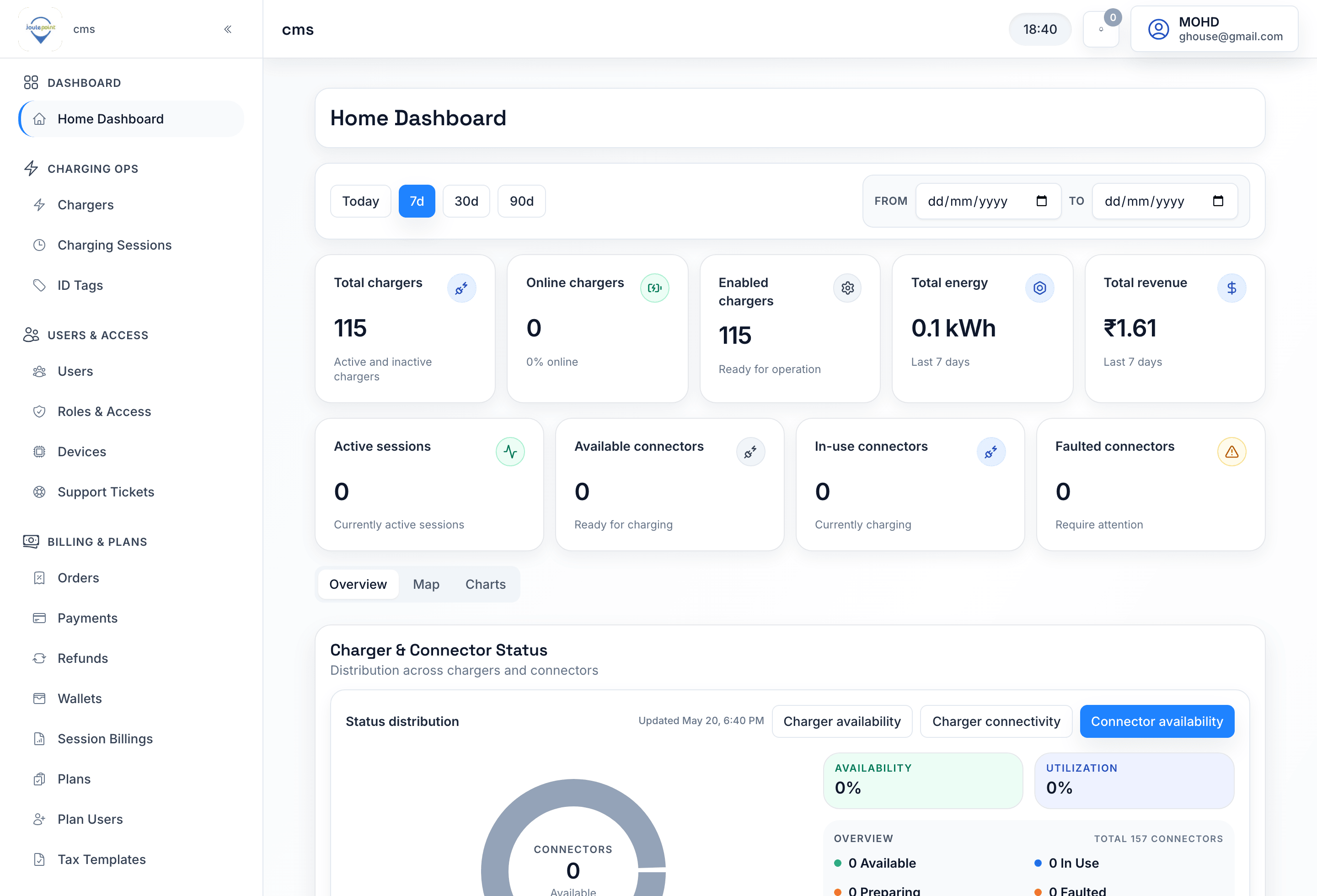The width and height of the screenshot is (1317, 896).
Task: Click the Wallets icon
Action: tap(39, 699)
